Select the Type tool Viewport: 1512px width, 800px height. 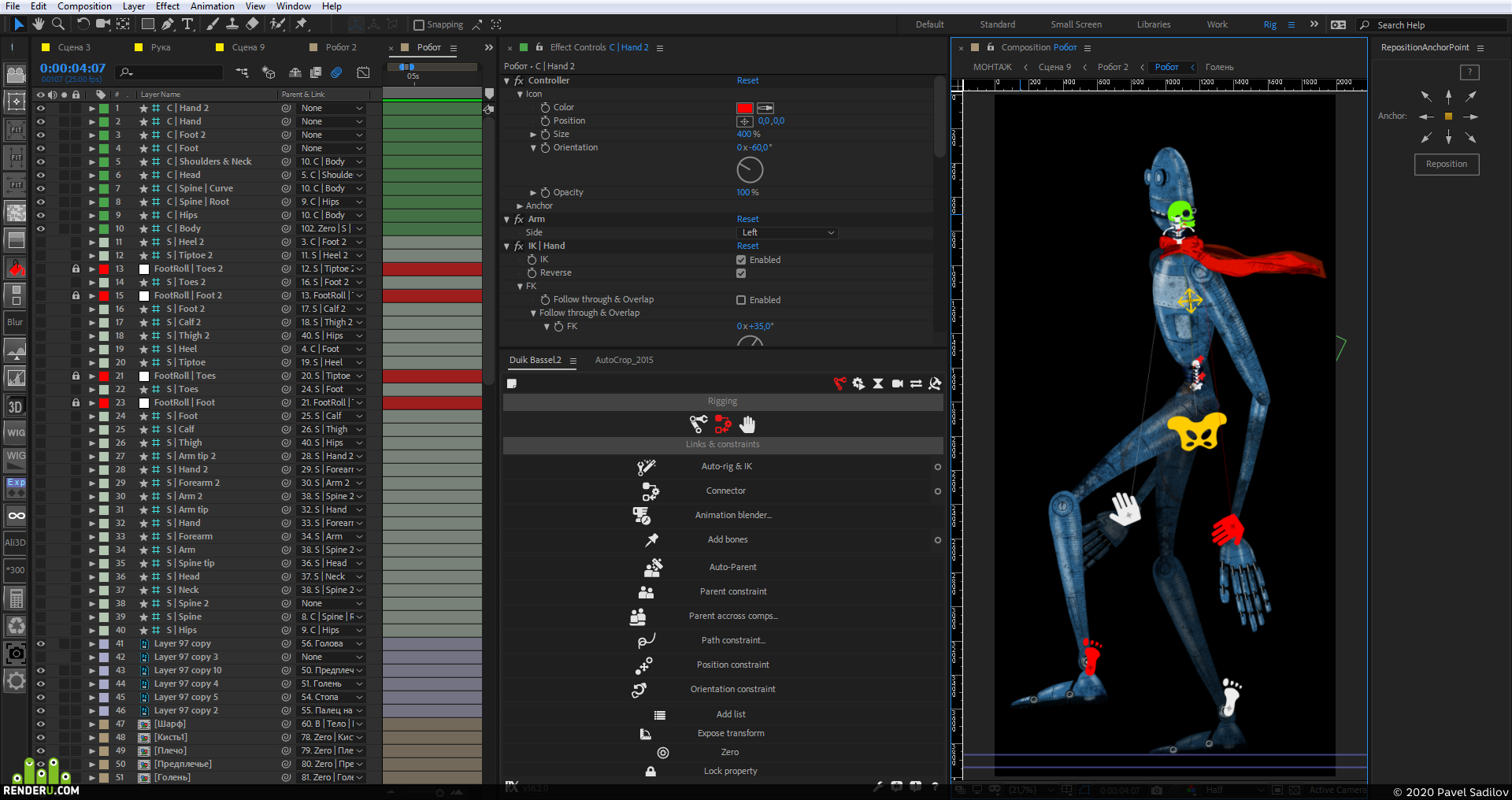point(187,24)
